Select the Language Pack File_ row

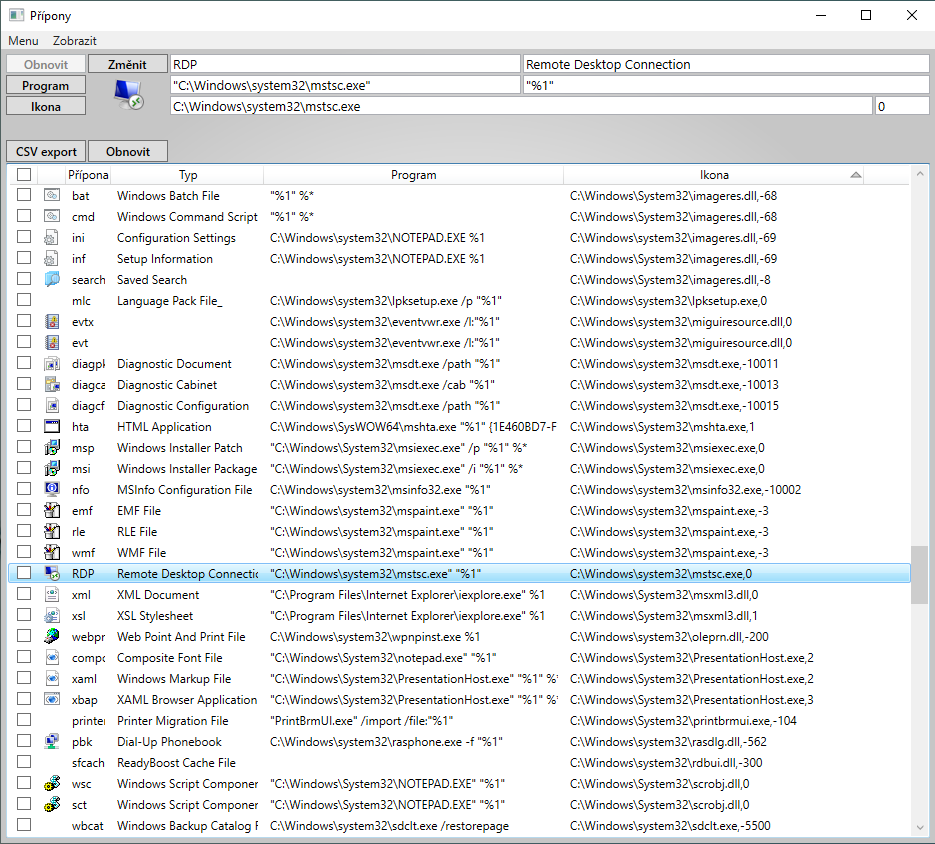tap(459, 301)
